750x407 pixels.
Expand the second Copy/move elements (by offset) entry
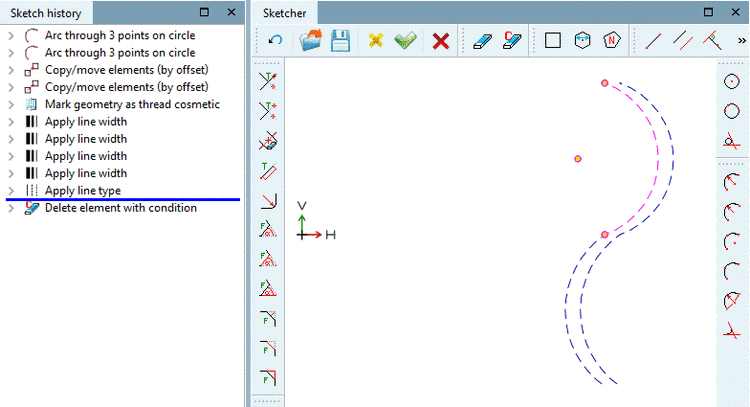(x=11, y=87)
